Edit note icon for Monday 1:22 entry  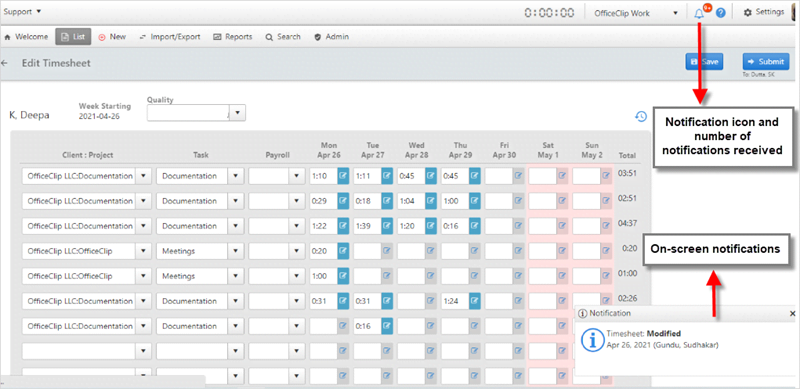coord(343,226)
